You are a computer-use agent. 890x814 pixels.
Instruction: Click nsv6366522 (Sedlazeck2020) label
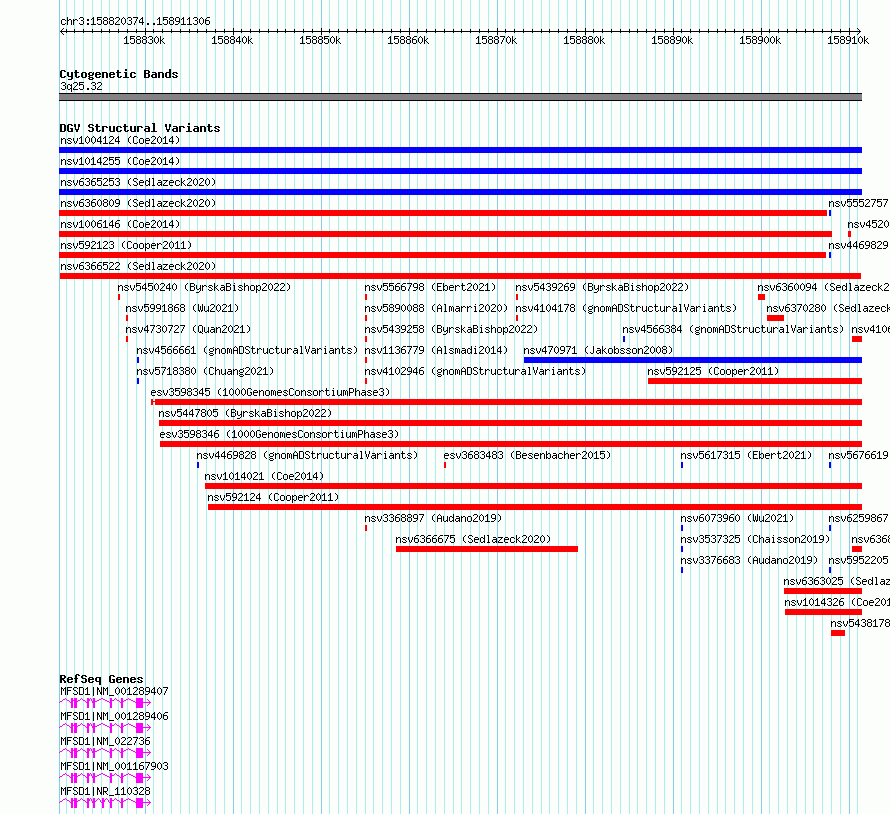(138, 266)
